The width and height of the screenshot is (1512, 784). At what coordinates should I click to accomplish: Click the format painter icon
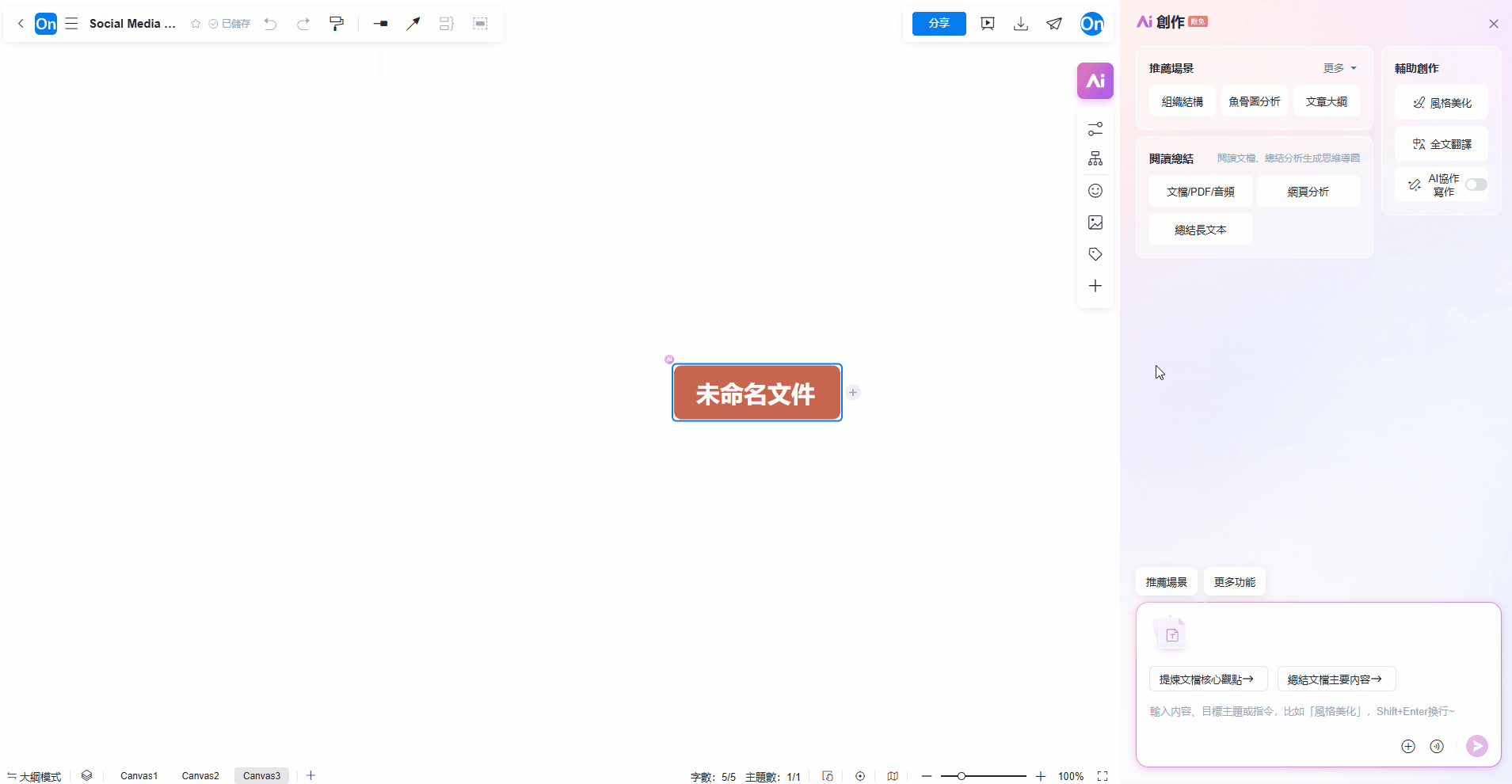[x=337, y=24]
